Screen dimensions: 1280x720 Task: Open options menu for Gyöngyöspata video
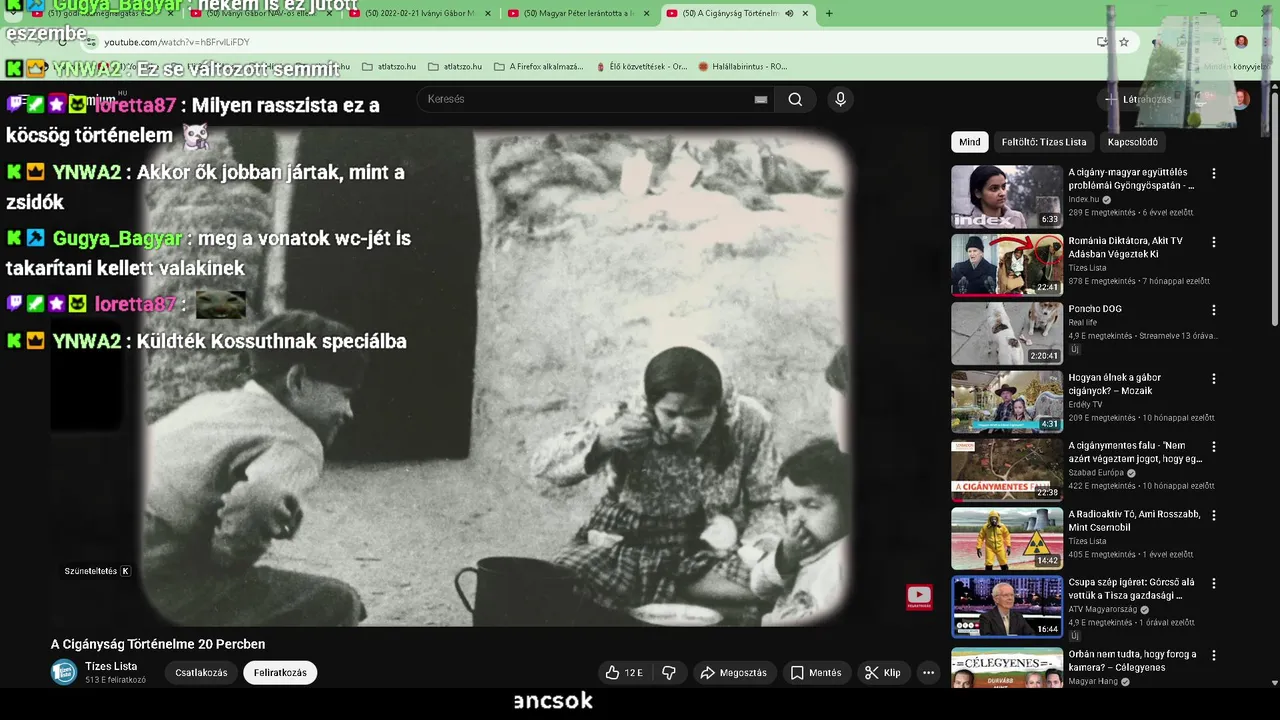click(1214, 174)
